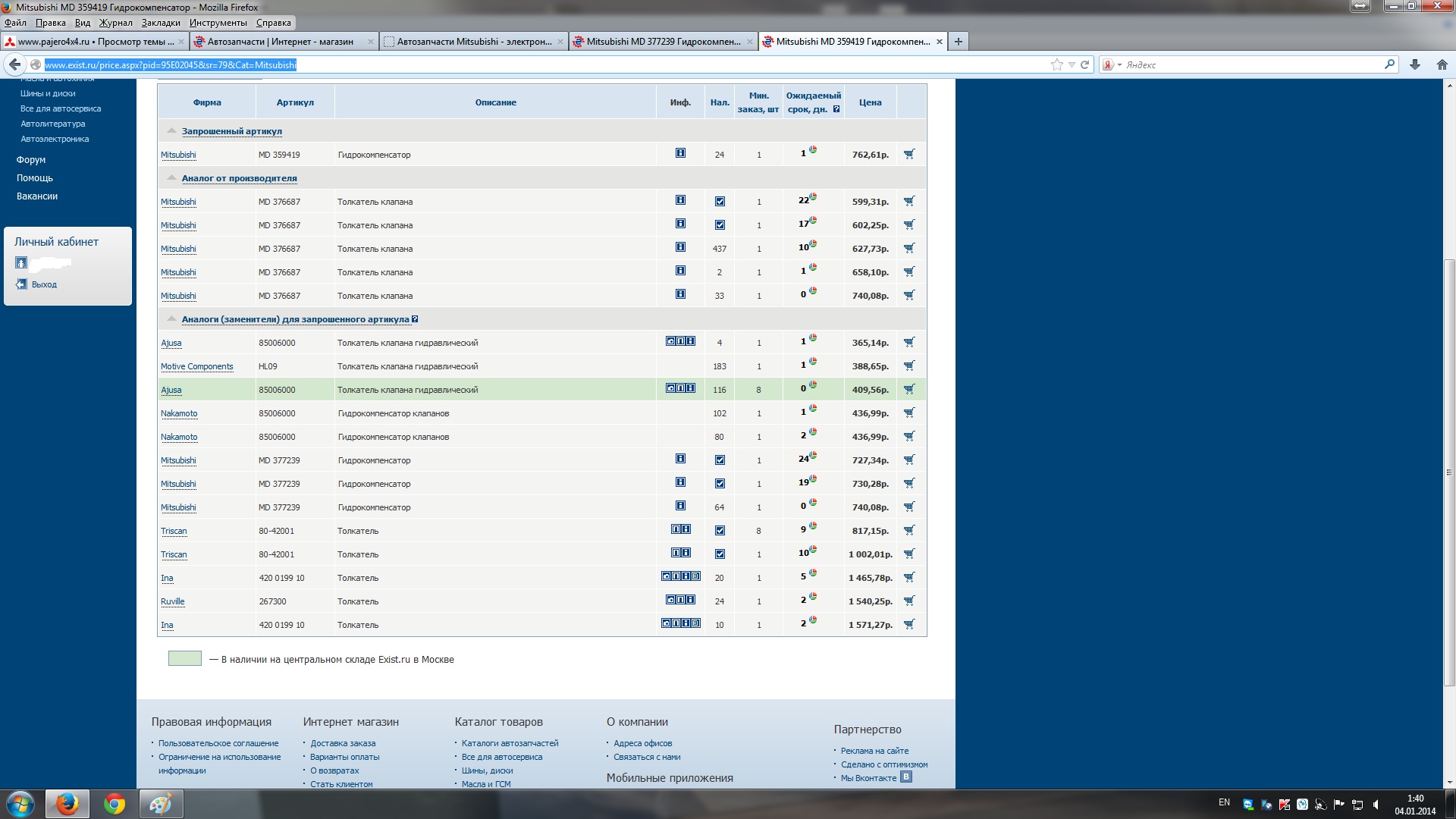Click the Выход logout link

pos(44,284)
